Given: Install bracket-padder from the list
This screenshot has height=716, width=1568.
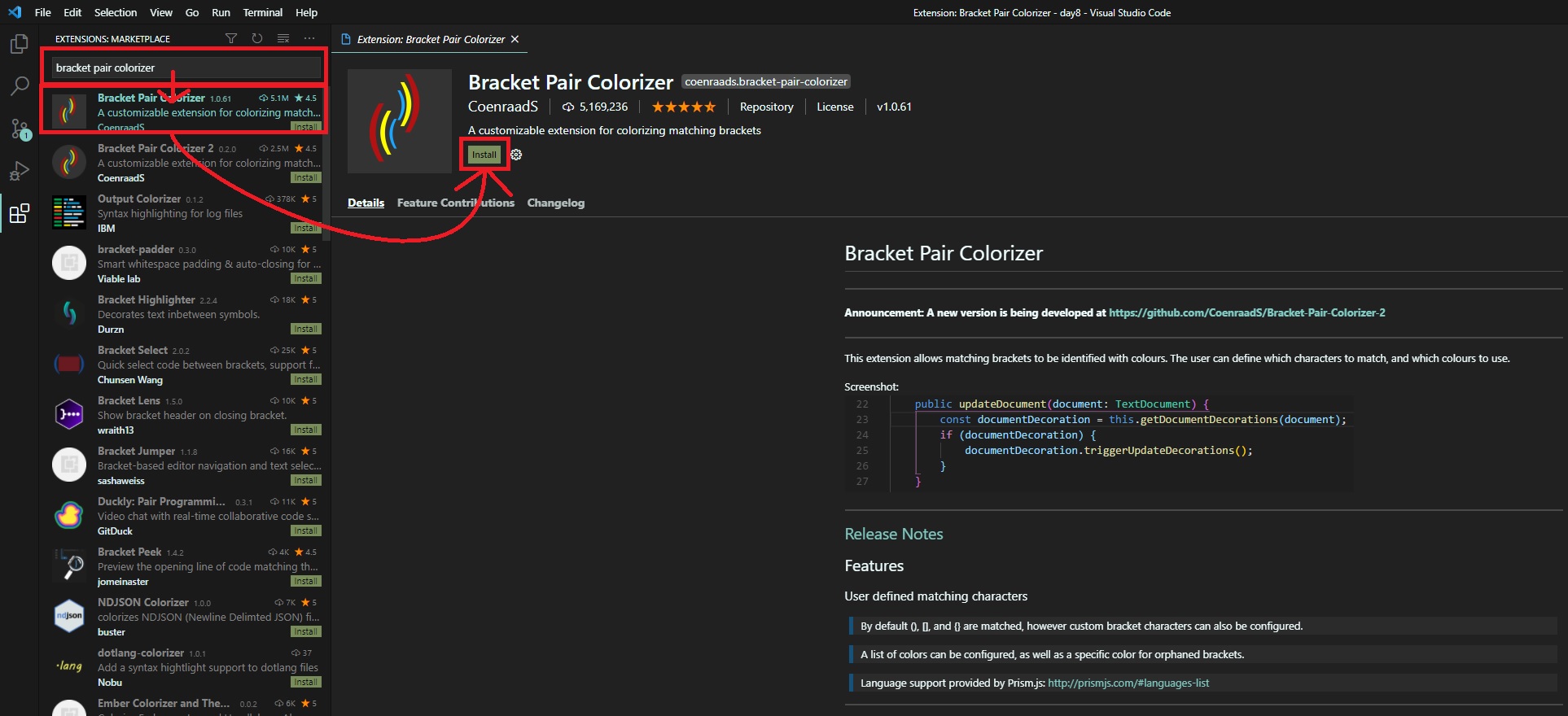Looking at the screenshot, I should click(x=306, y=279).
